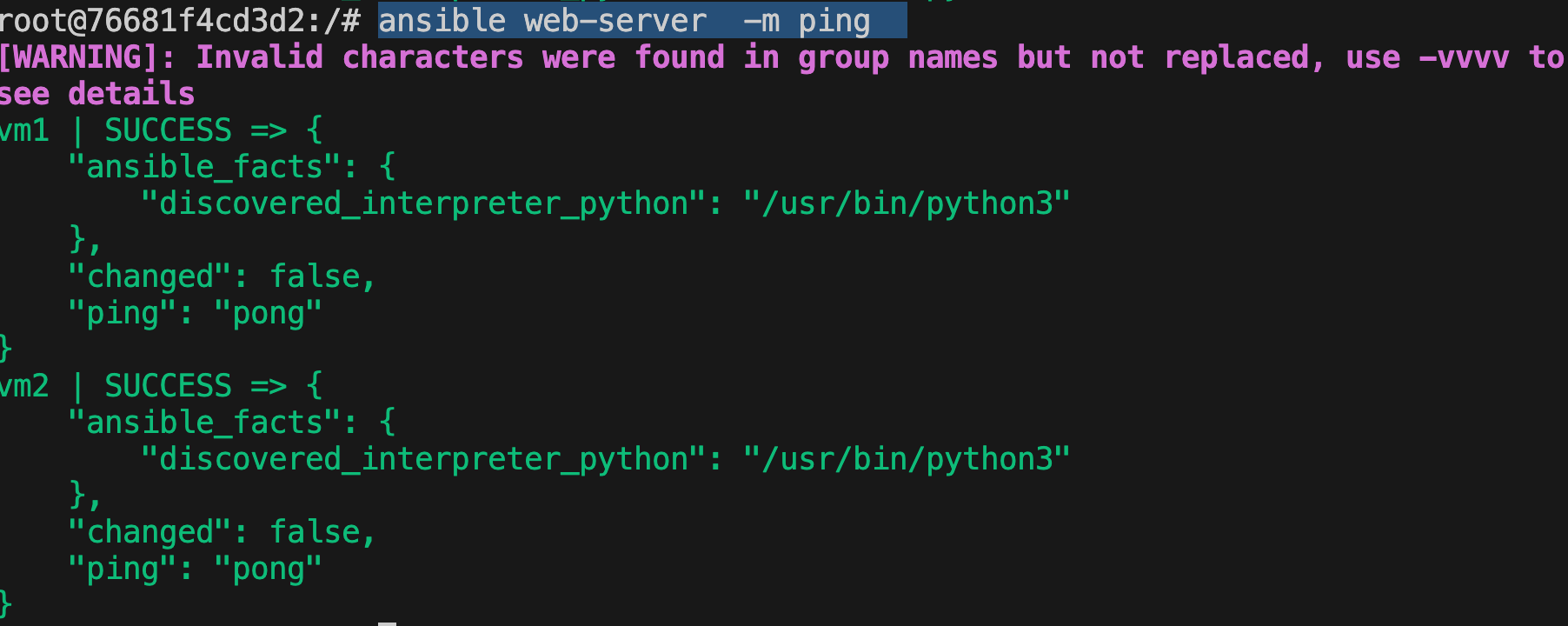Click the 'see details' text
The width and height of the screenshot is (1568, 626).
point(96,94)
